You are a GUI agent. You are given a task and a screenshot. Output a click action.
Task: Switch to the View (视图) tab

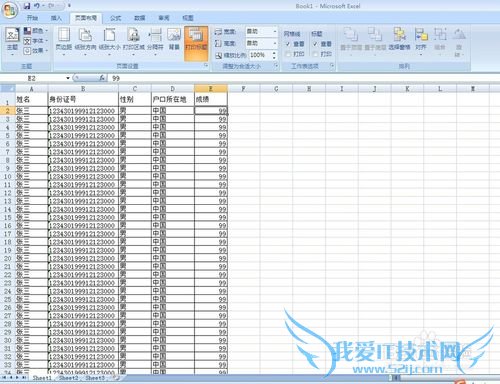[188, 18]
